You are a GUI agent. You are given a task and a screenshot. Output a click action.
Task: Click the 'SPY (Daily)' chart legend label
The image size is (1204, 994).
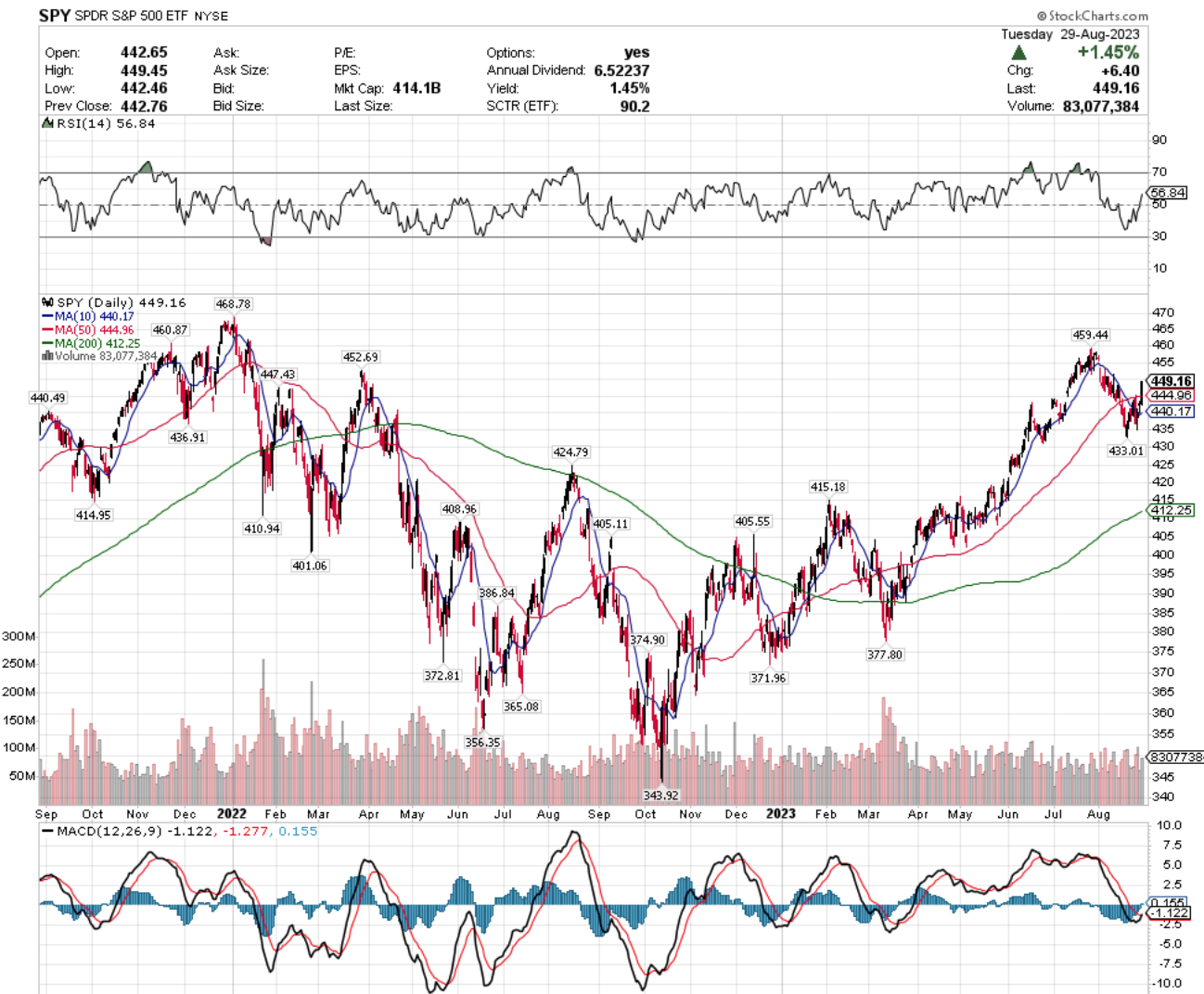click(96, 302)
